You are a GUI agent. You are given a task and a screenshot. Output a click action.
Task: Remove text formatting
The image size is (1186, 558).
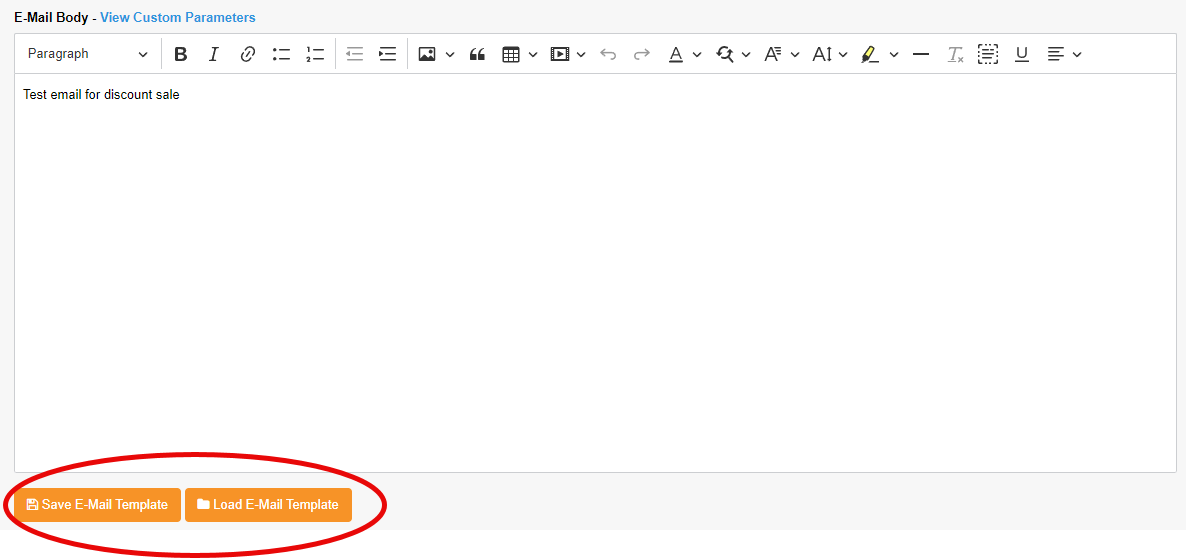click(x=955, y=54)
